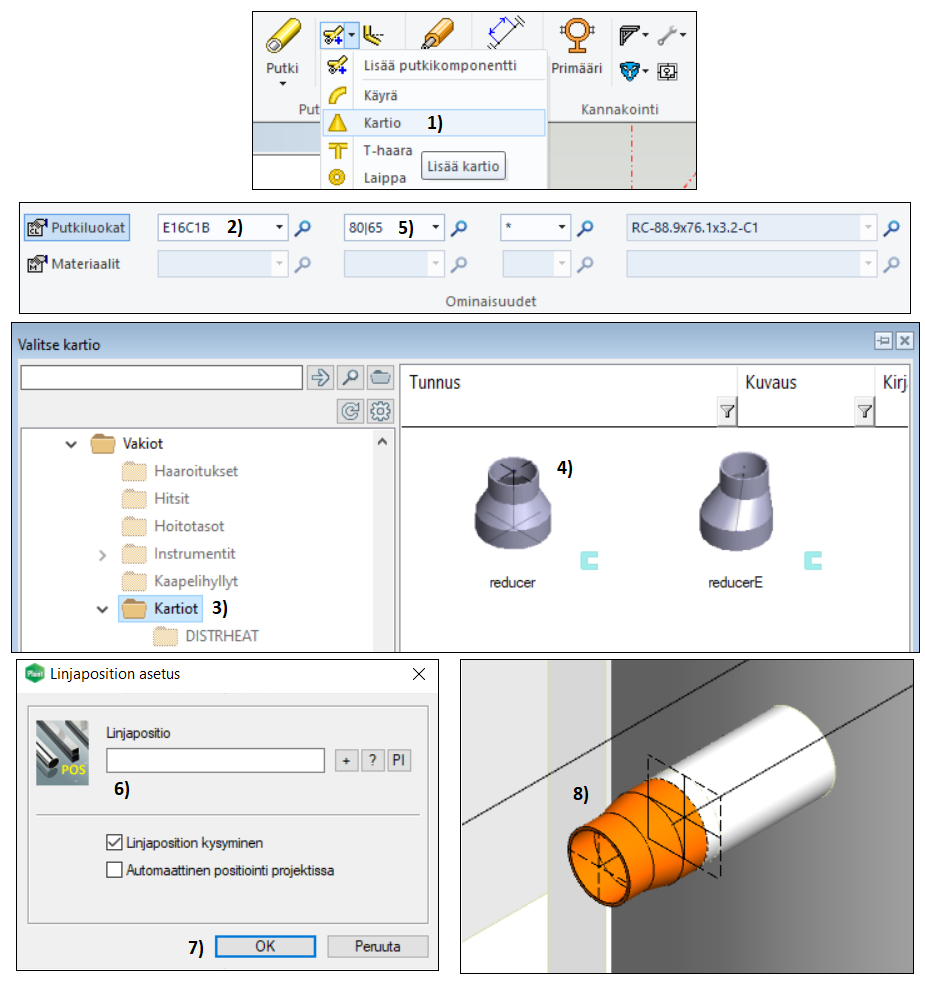The image size is (925, 984).
Task: Collapse the Vakiot folder tree node
Action: (x=71, y=443)
